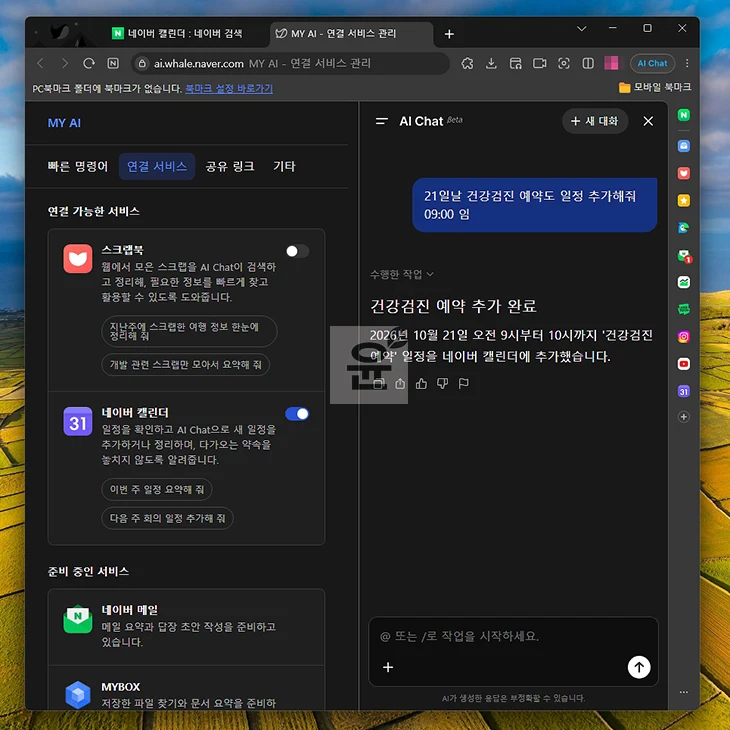Click the address bar URL field
The image size is (730, 730).
tap(291, 63)
